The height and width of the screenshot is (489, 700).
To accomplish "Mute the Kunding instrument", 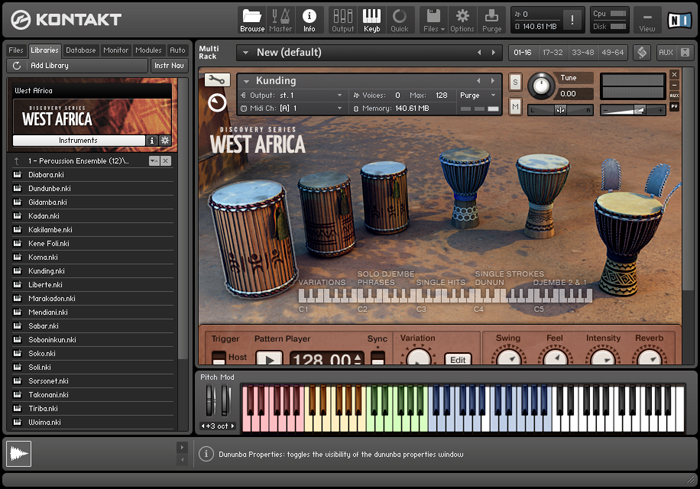I will (x=515, y=105).
